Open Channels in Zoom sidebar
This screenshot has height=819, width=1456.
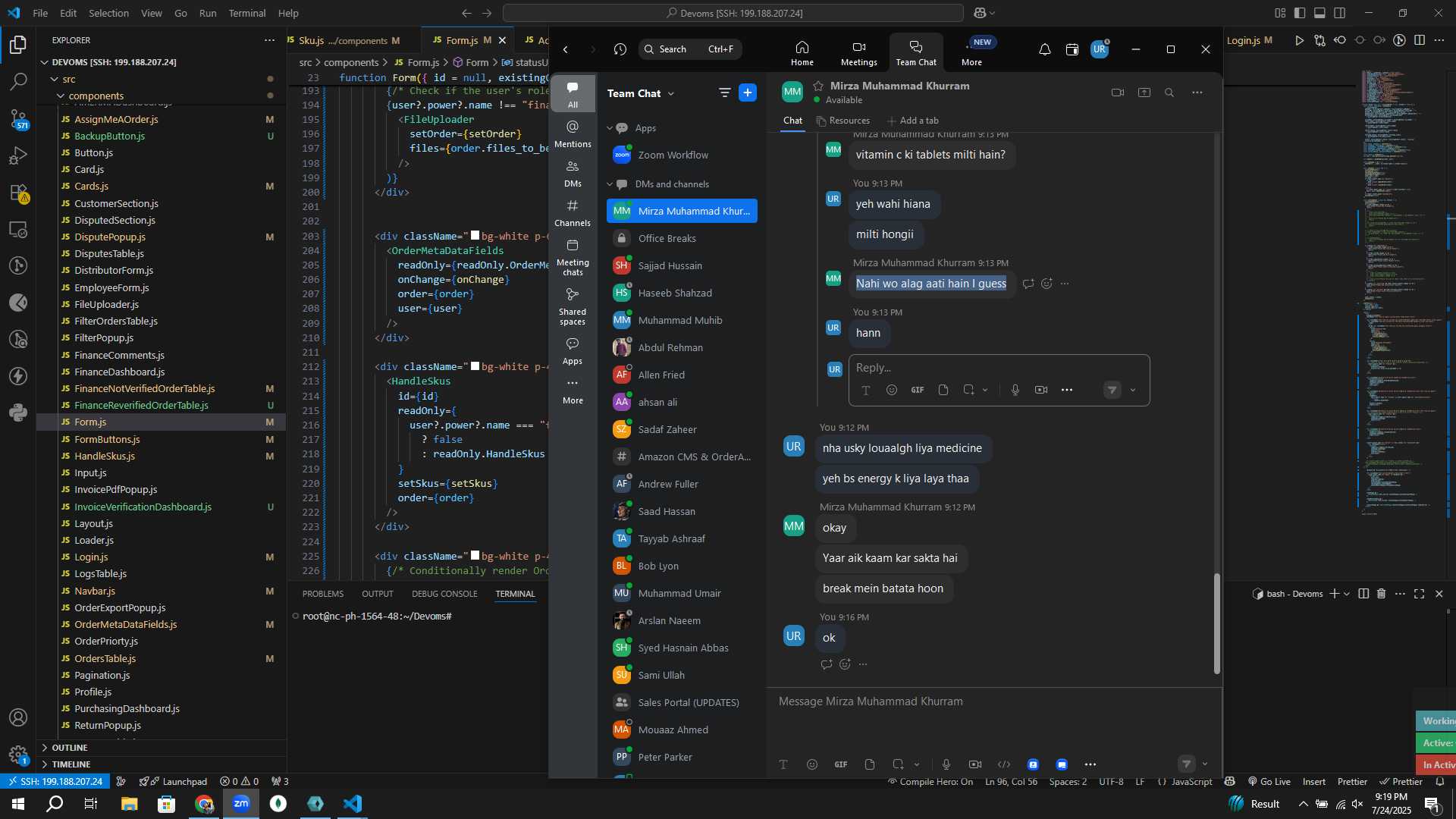pos(573,212)
